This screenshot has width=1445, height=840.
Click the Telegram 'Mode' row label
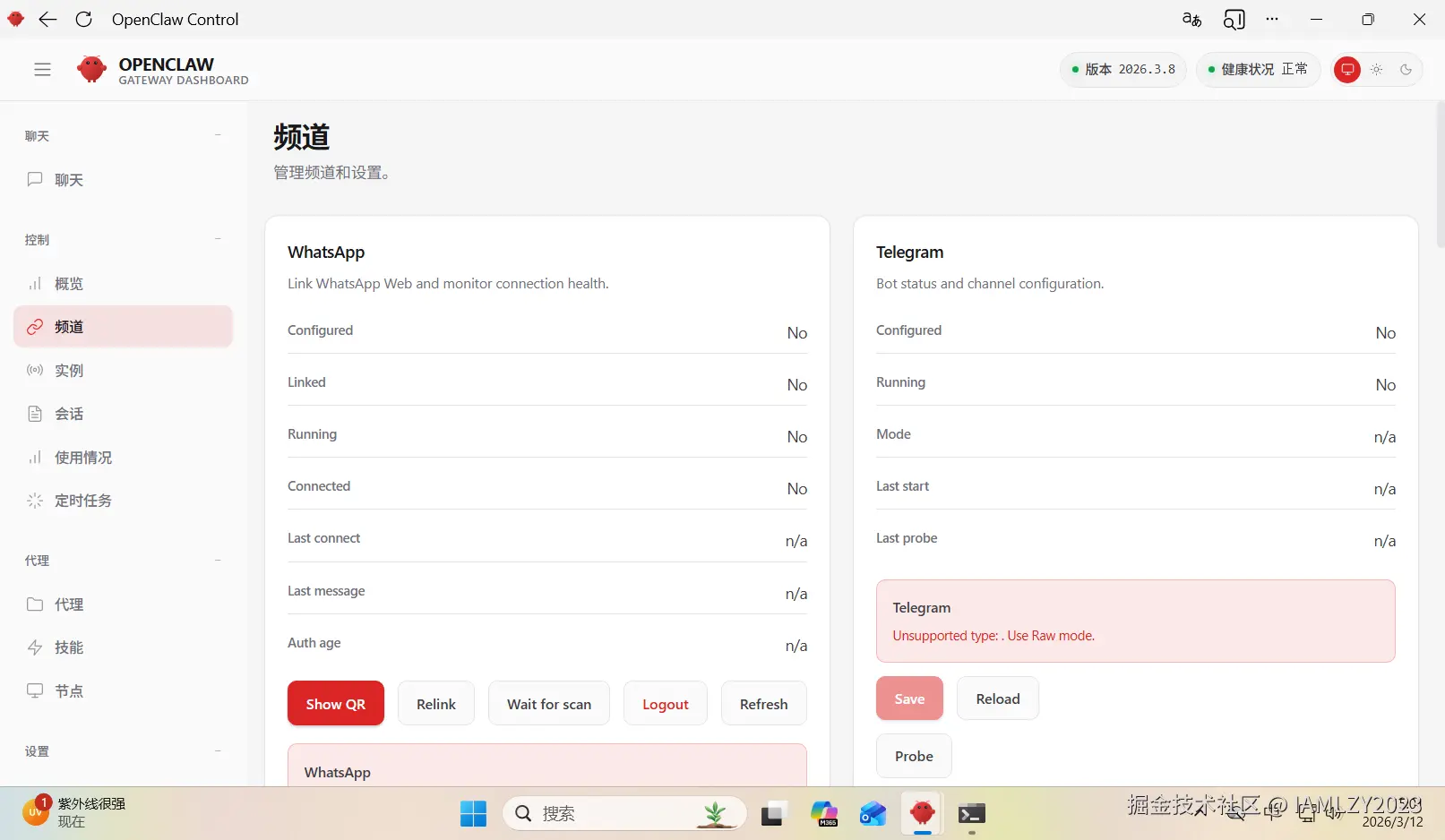coord(893,434)
